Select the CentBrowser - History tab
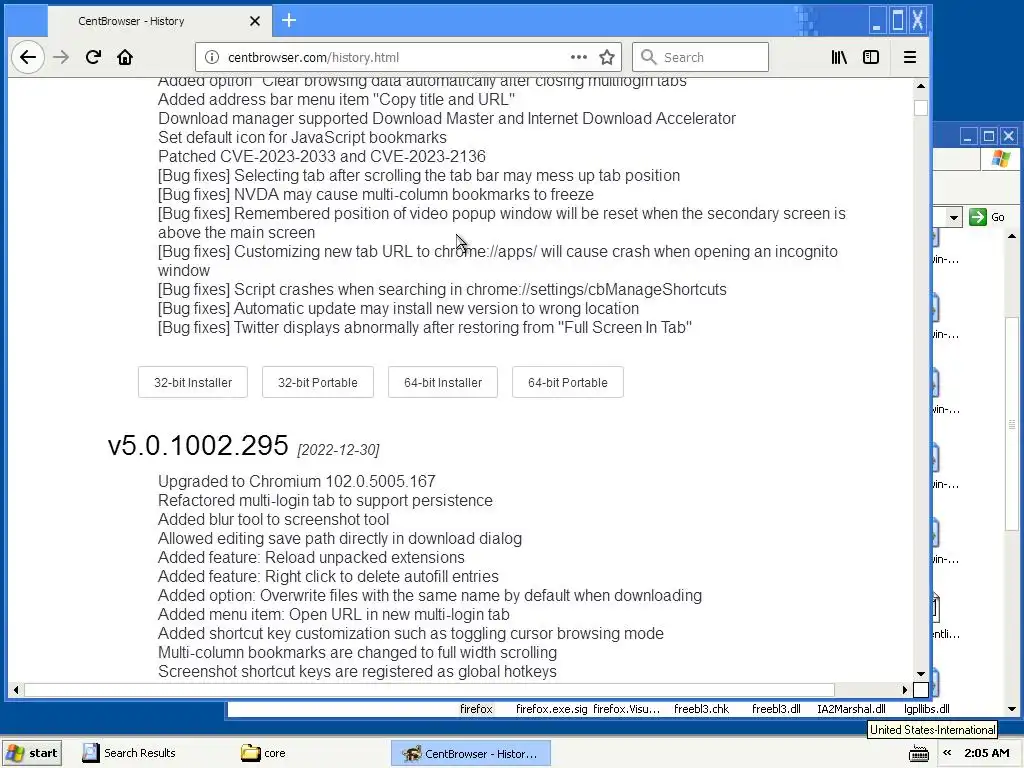The image size is (1024, 768). pyautogui.click(x=158, y=21)
